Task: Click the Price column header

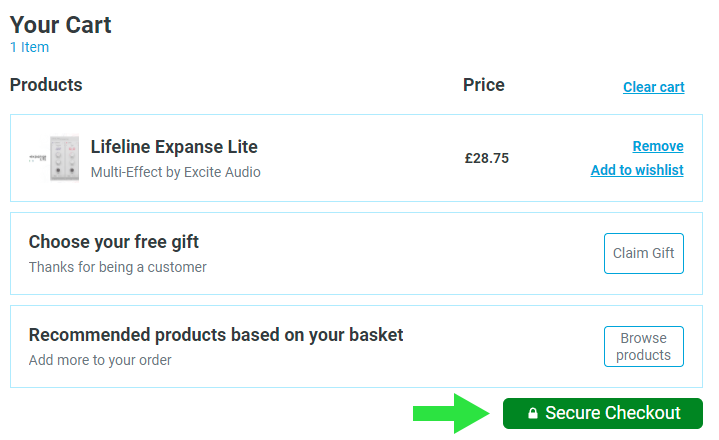Action: [484, 85]
